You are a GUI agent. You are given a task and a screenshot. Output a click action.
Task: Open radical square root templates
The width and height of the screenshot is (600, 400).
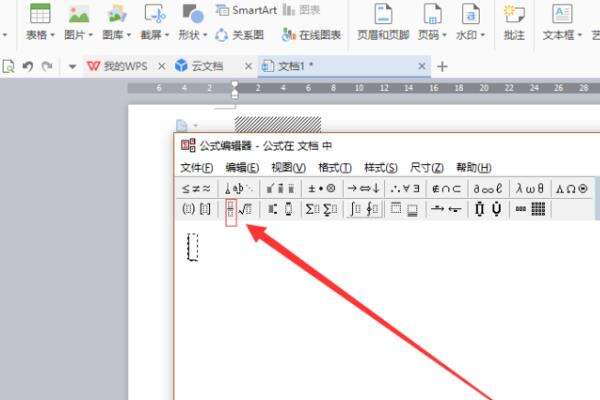click(245, 209)
